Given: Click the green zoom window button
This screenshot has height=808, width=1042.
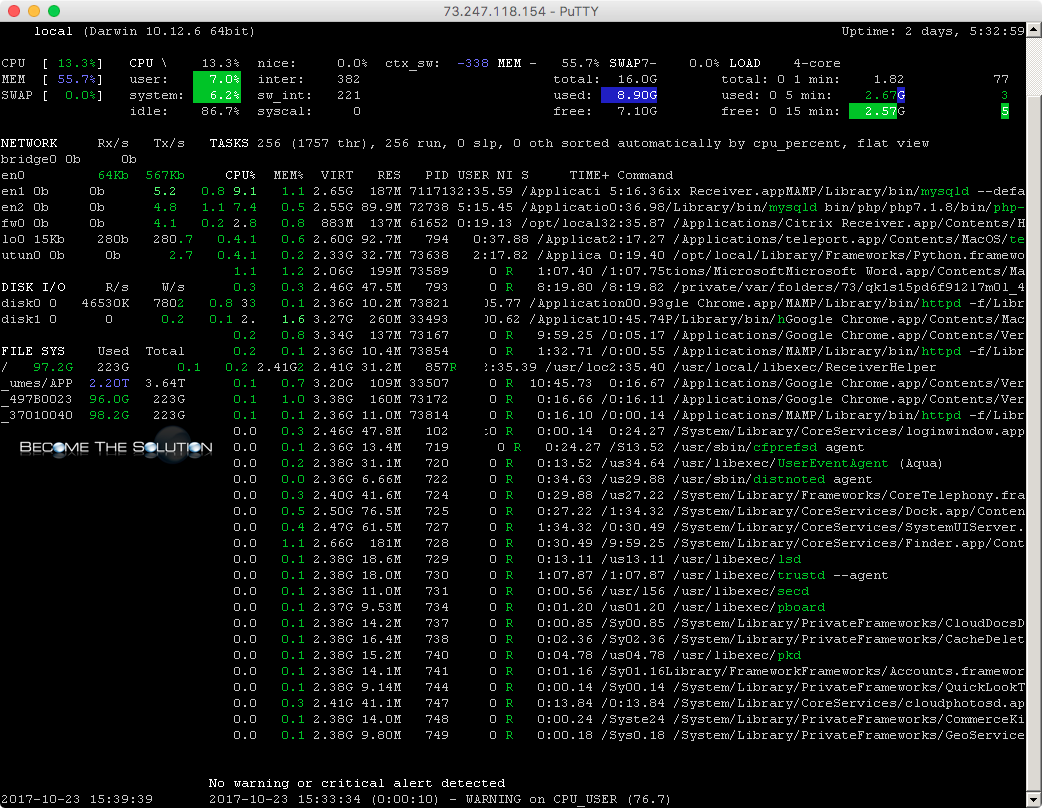Looking at the screenshot, I should tap(54, 11).
